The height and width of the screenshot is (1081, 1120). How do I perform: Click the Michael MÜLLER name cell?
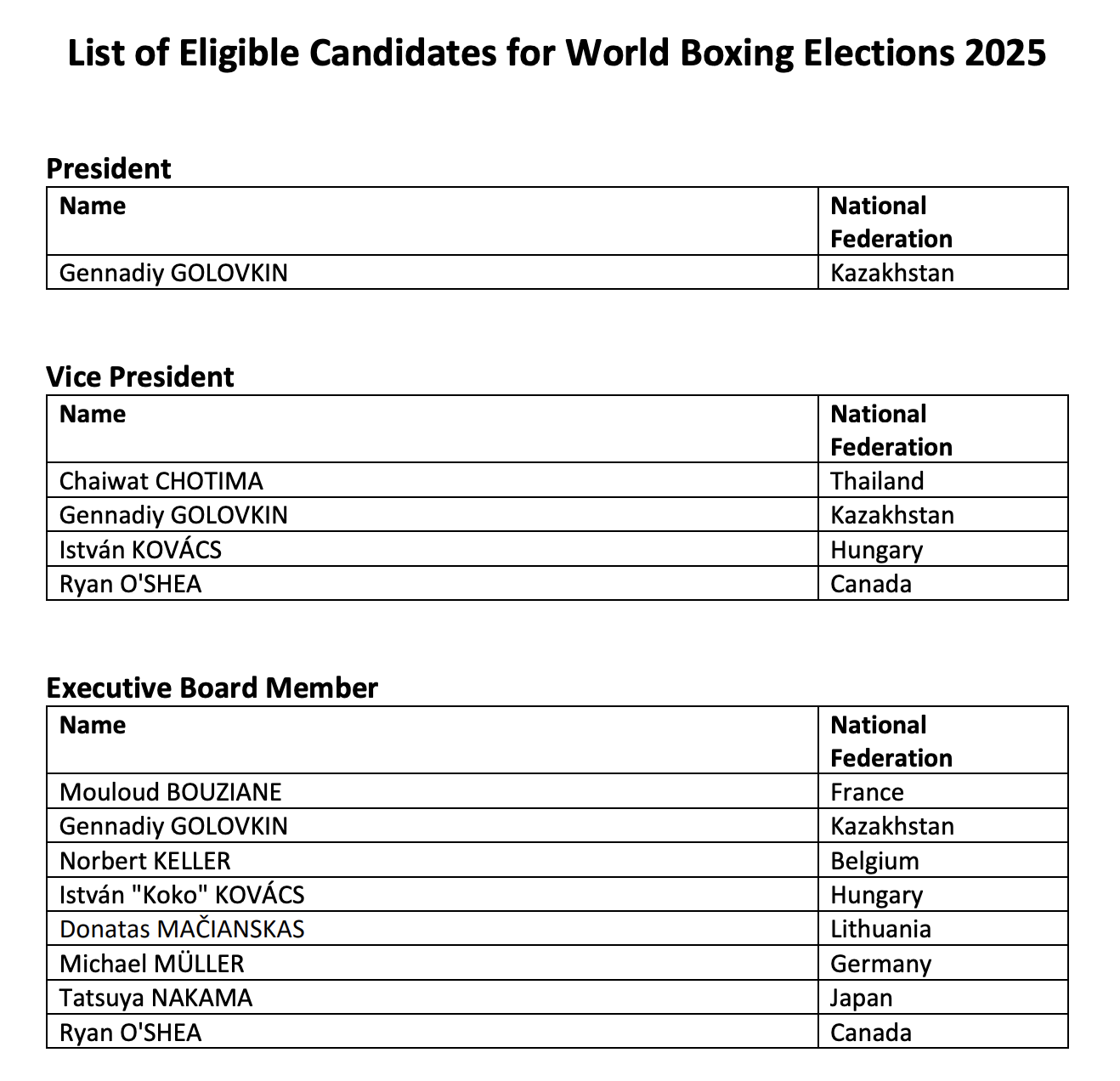pos(152,964)
